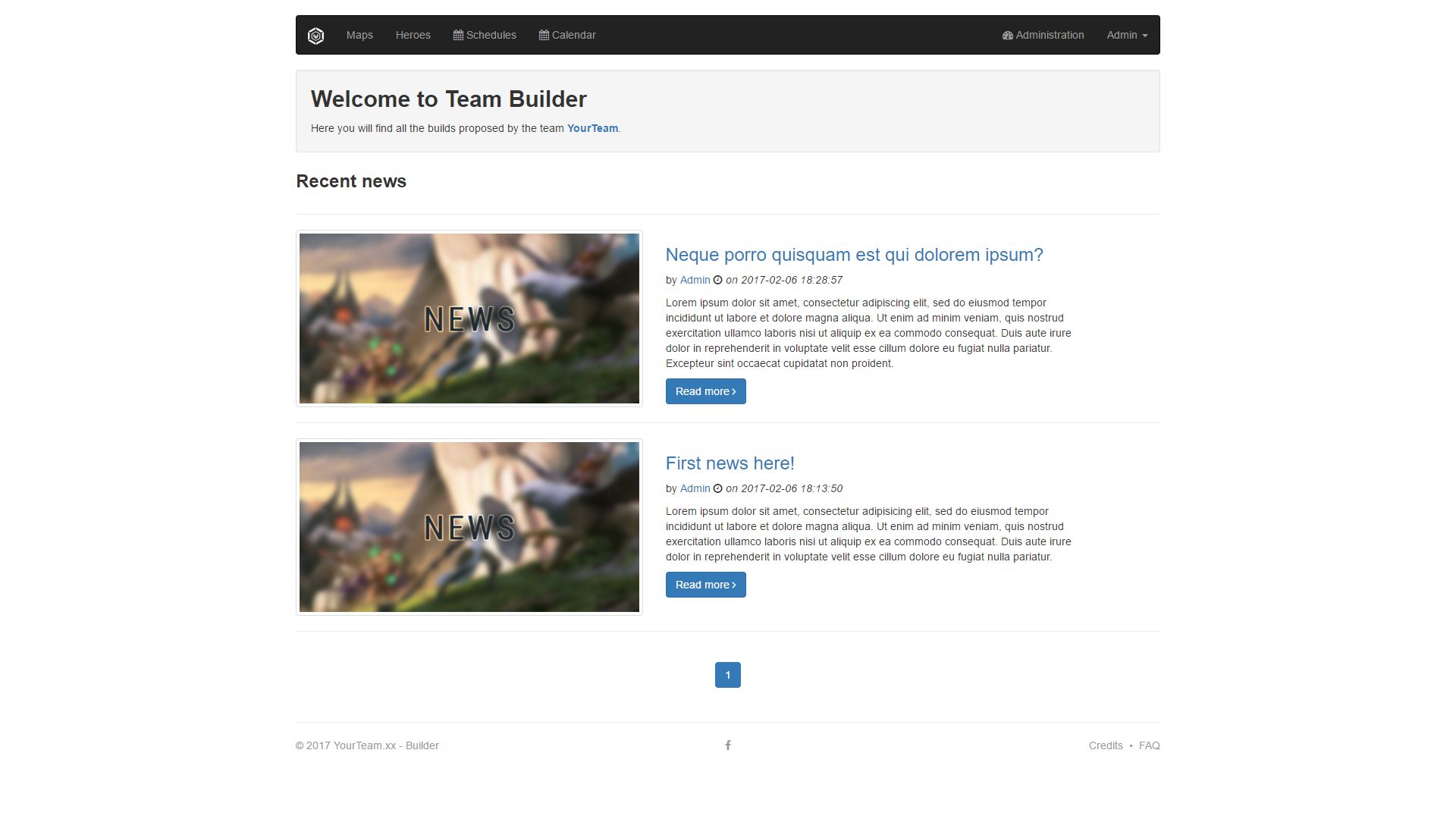Open Administration via its dashboard icon
Viewport: 1456px width, 819px height.
1008,36
